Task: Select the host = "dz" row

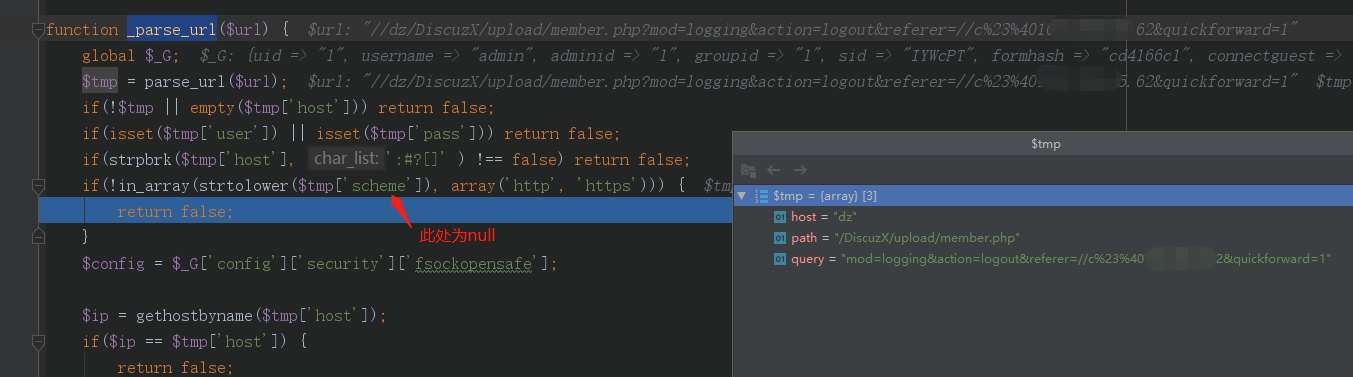Action: point(1043,216)
